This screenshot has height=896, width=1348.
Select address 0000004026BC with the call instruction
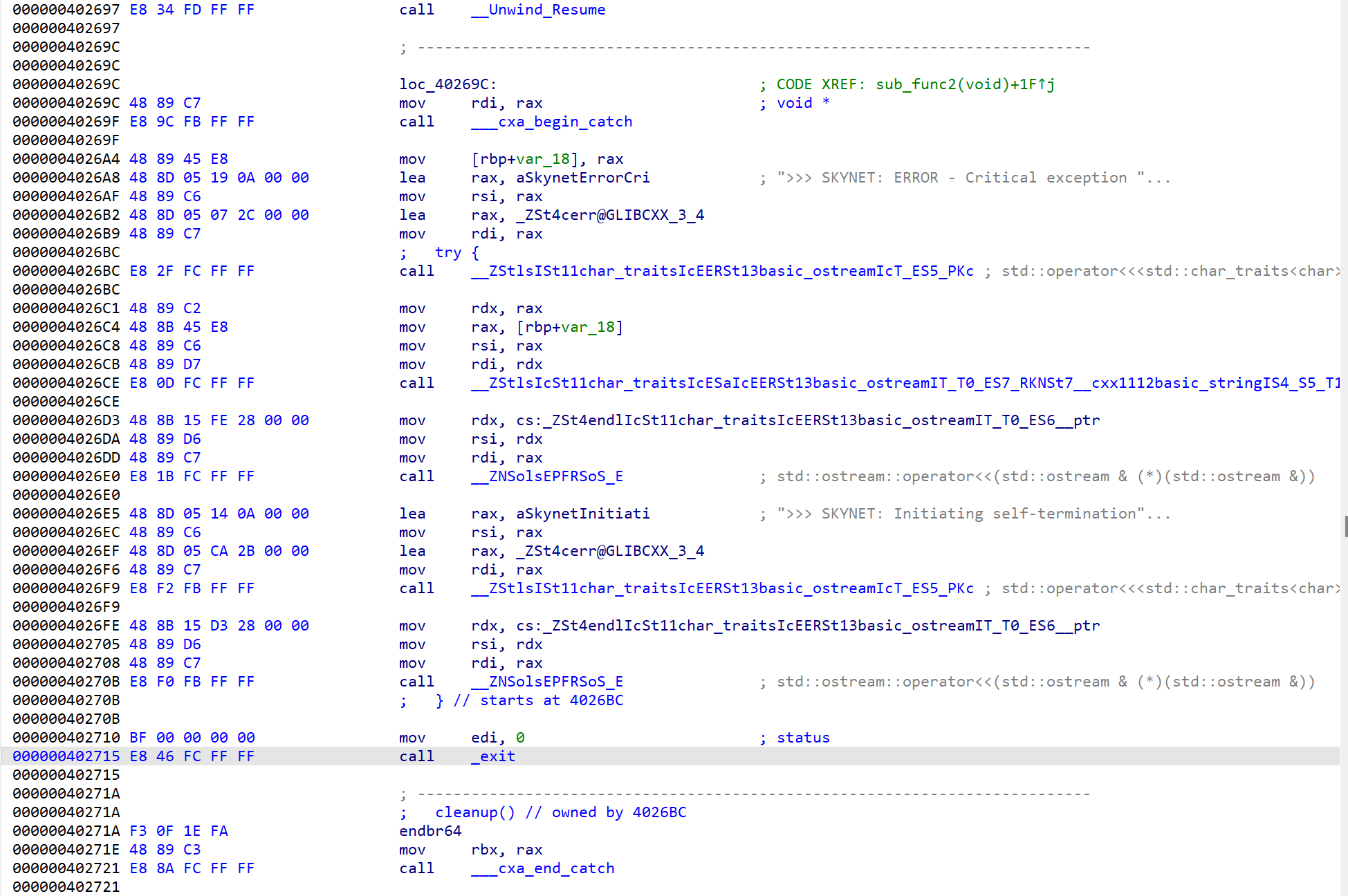66,271
